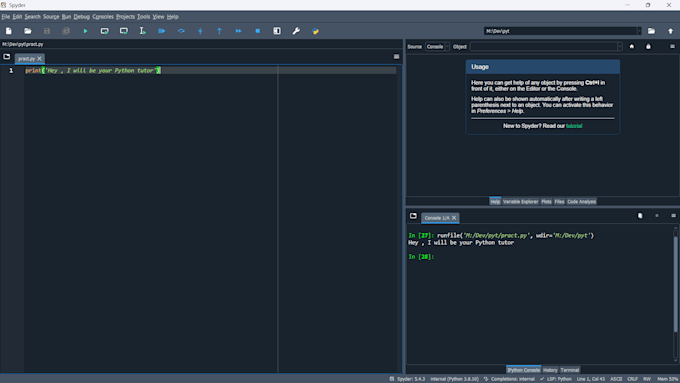The width and height of the screenshot is (680, 383).
Task: Open the Source menu
Action: [x=51, y=16]
